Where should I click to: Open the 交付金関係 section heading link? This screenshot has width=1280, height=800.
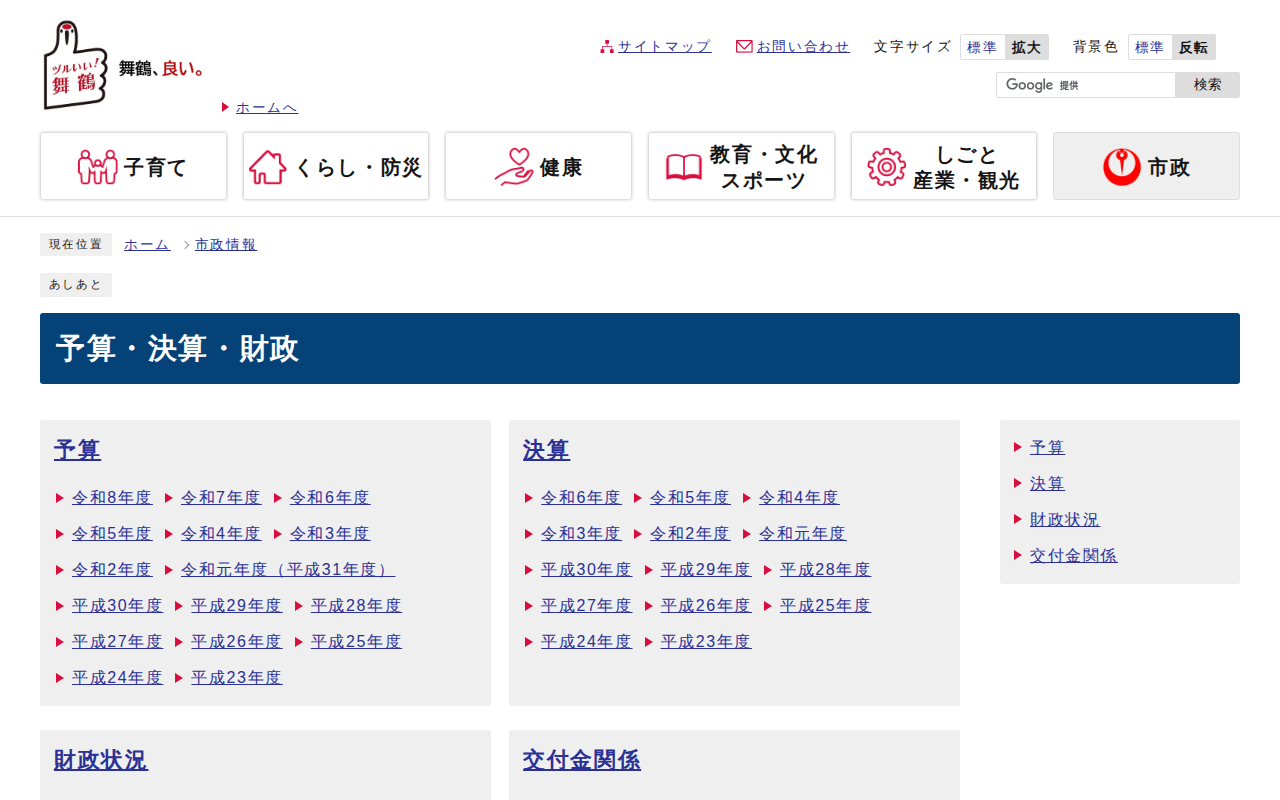582,760
